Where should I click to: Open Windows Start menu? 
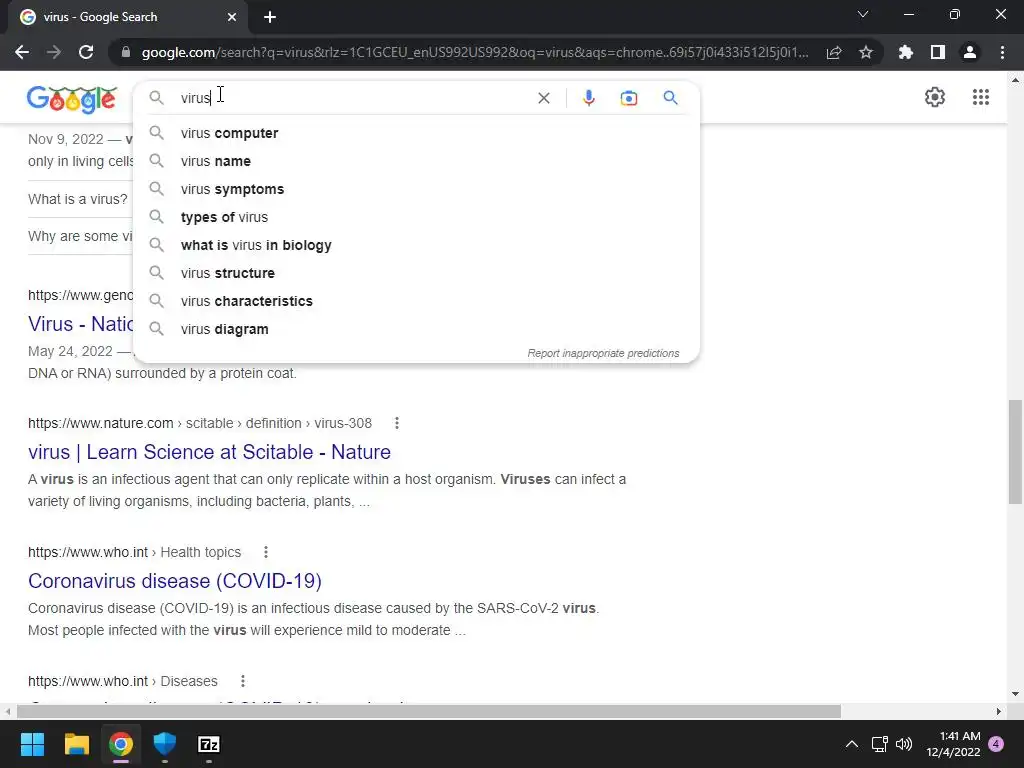click(x=32, y=744)
